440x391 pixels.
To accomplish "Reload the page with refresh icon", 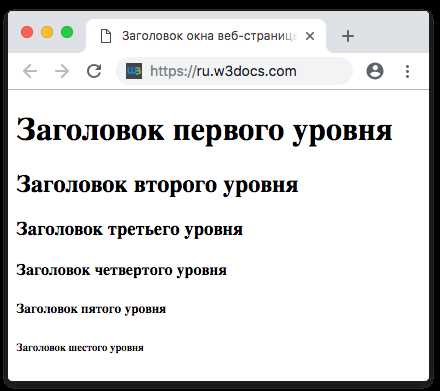I will click(94, 71).
